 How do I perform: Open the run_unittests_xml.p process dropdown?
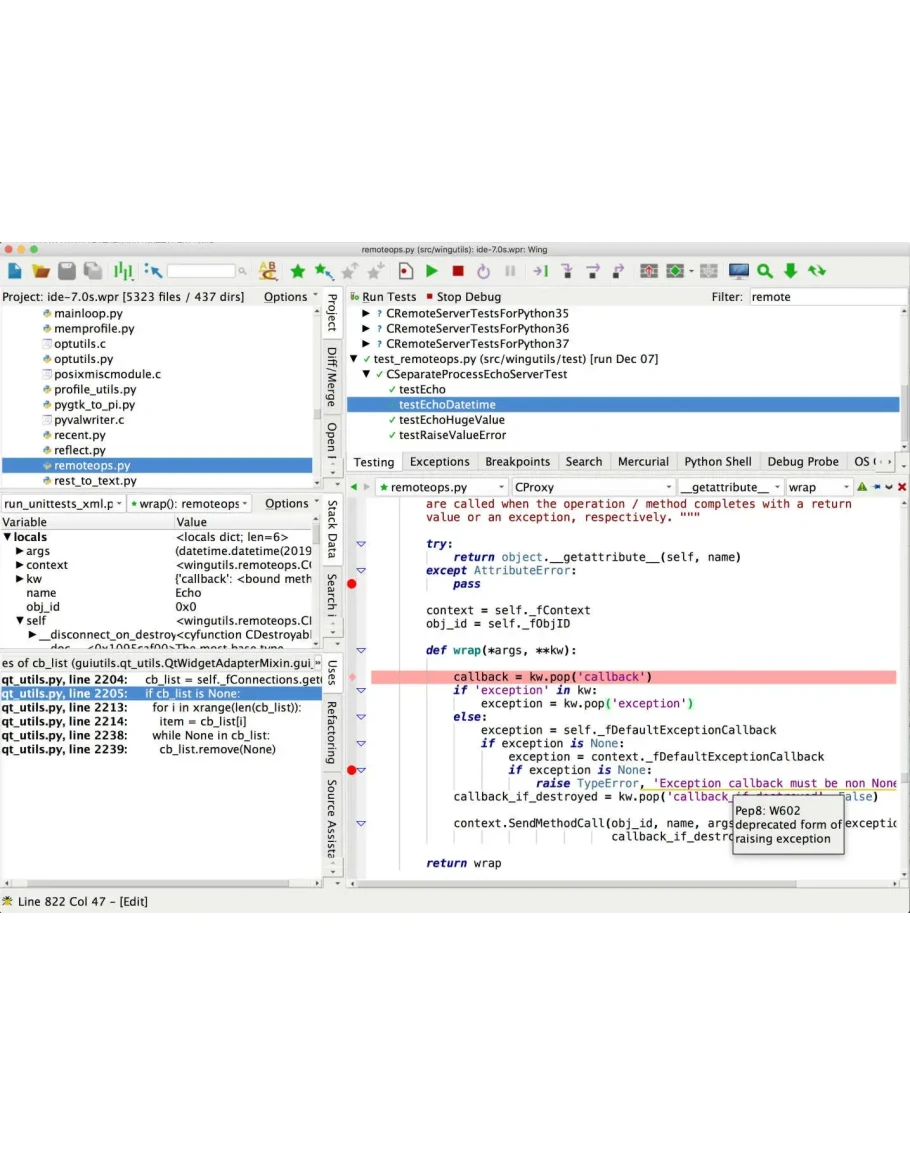tap(63, 503)
